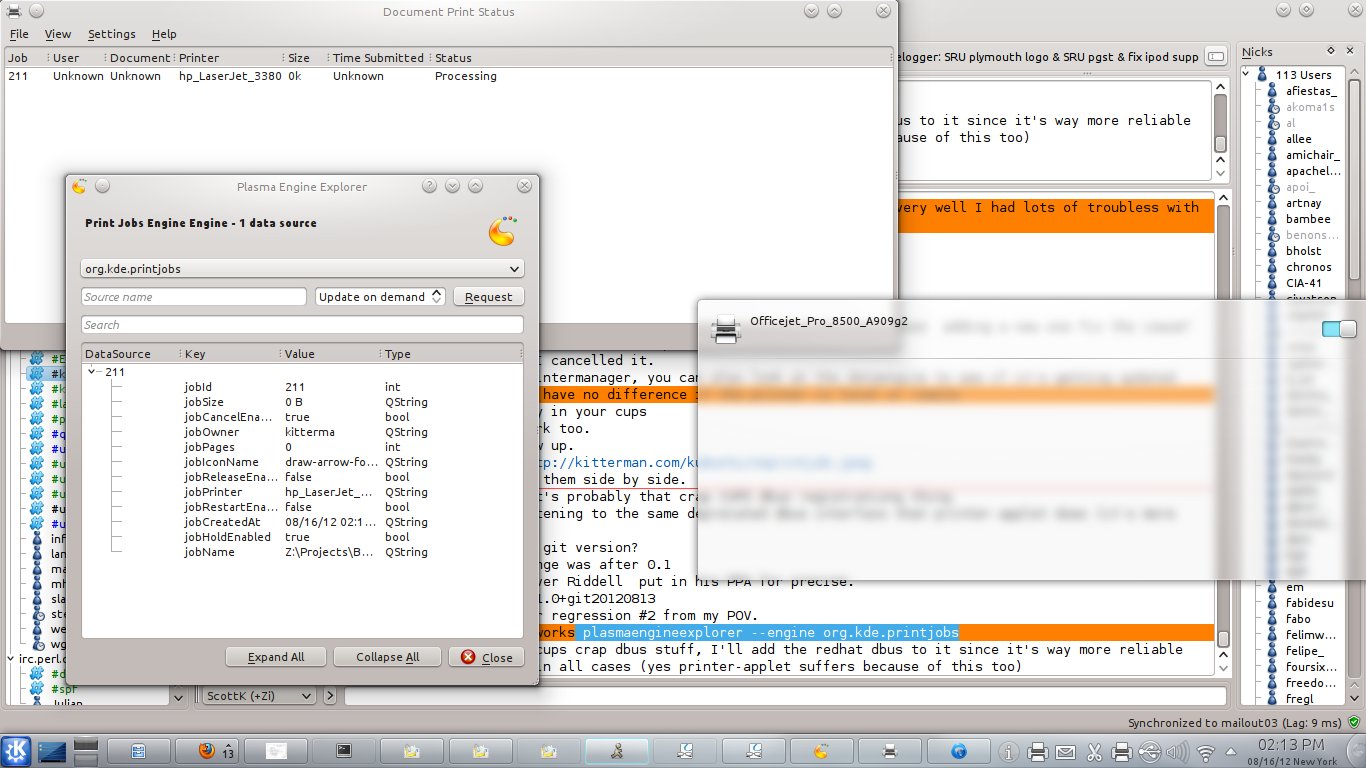1366x768 pixels.
Task: Sort print jobs by Printer column header
Action: point(230,58)
